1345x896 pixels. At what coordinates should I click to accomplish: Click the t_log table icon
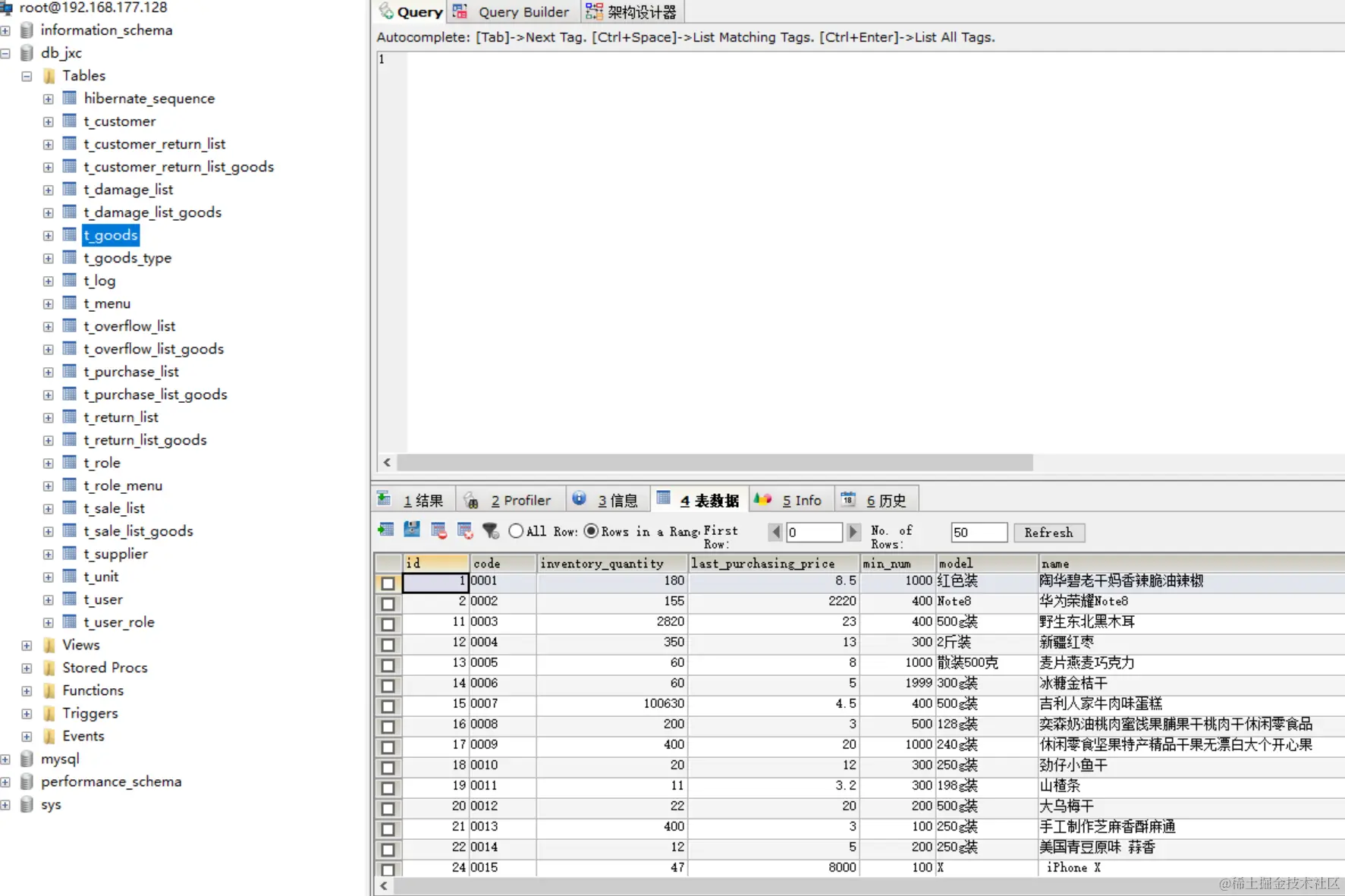pos(70,280)
